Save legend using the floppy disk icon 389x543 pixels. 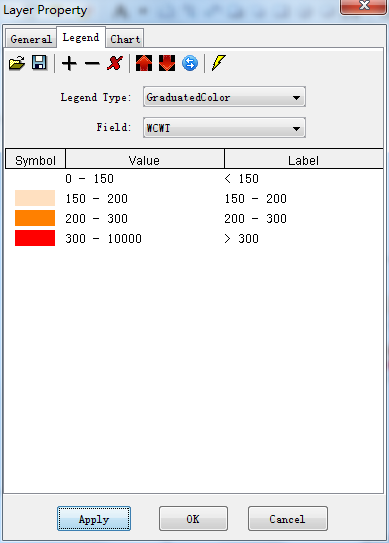[x=39, y=63]
